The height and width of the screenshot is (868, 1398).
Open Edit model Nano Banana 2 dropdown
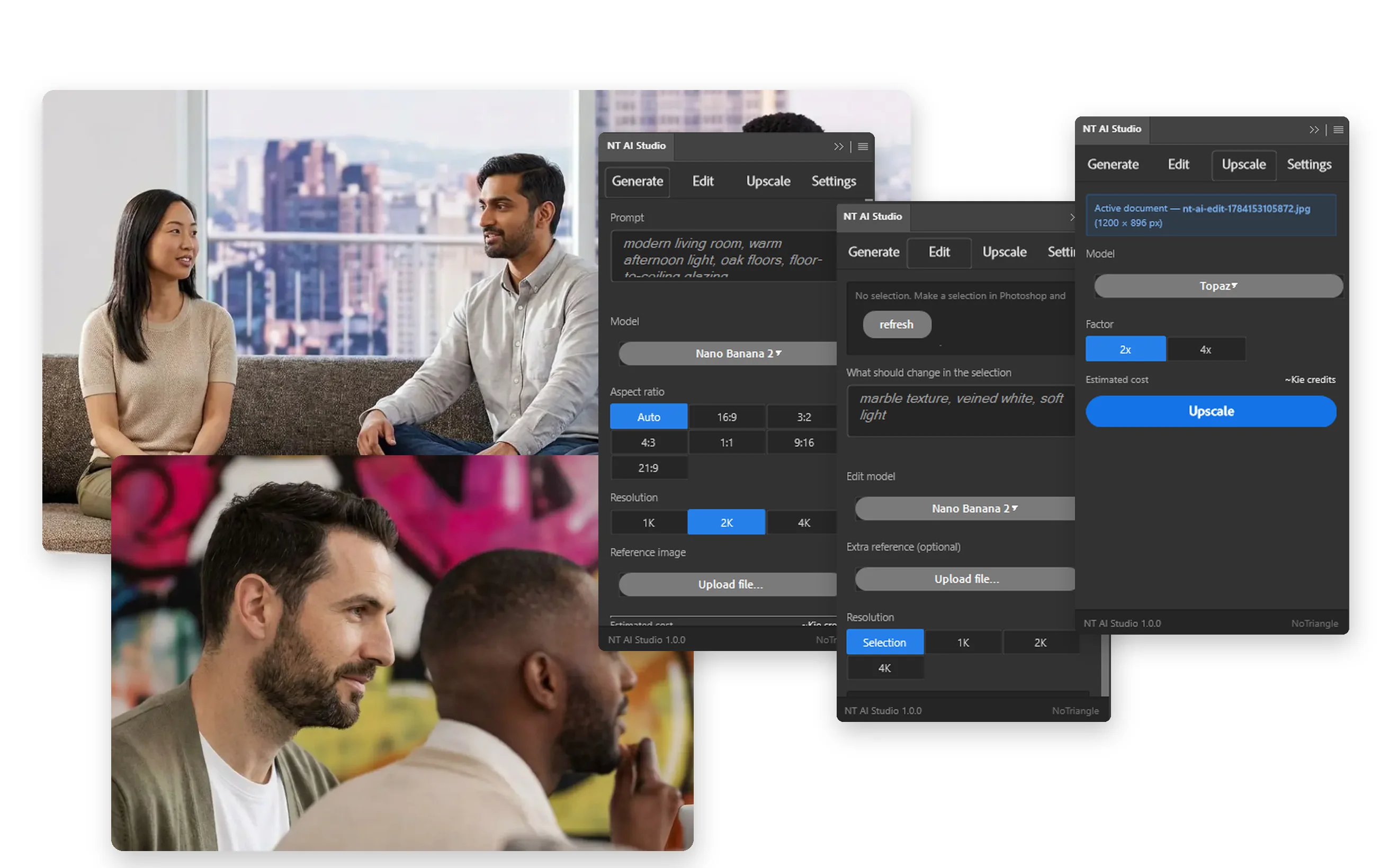coord(965,509)
